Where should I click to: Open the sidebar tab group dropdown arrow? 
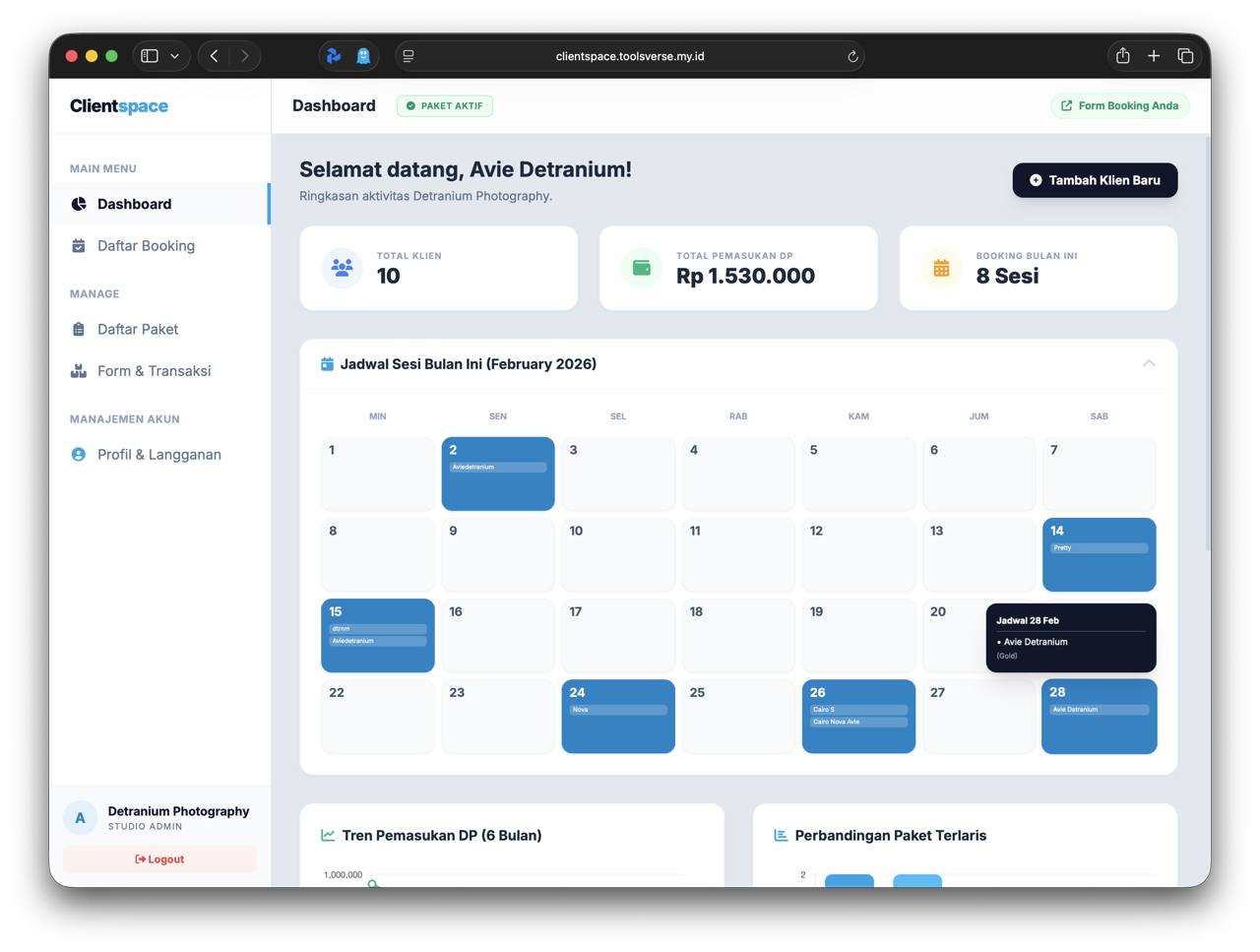[x=175, y=56]
